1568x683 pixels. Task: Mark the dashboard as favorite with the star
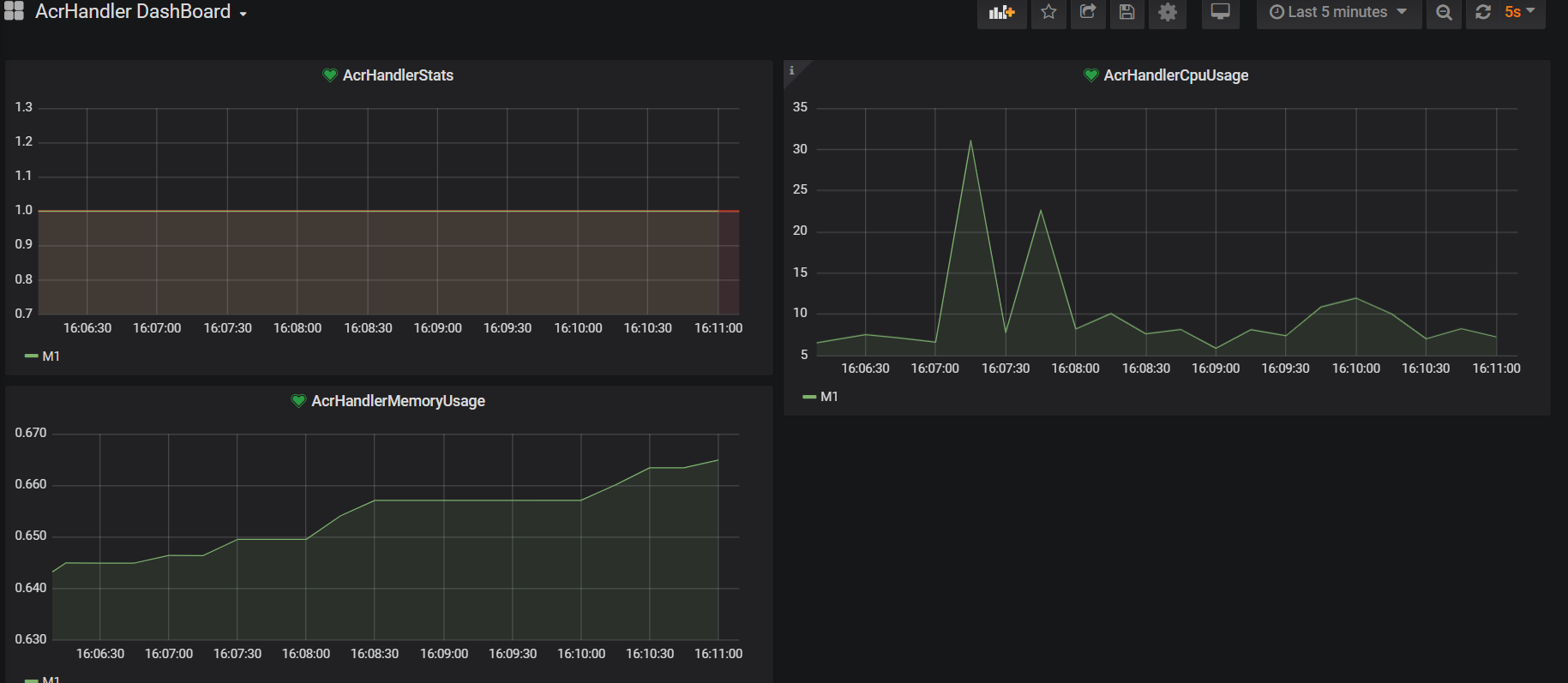tap(1048, 13)
